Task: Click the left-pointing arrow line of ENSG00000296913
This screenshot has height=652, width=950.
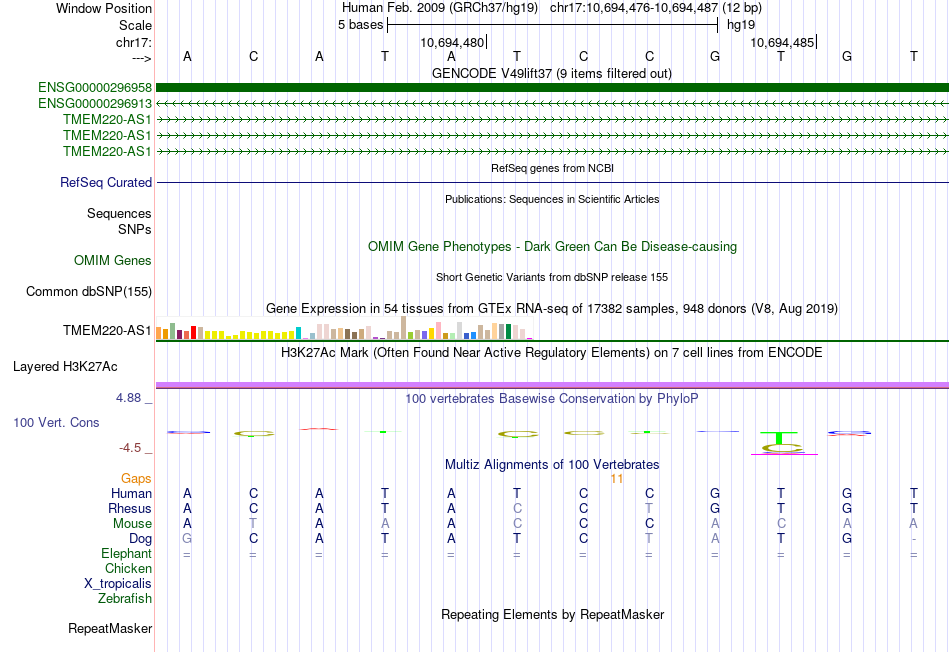Action: (552, 104)
